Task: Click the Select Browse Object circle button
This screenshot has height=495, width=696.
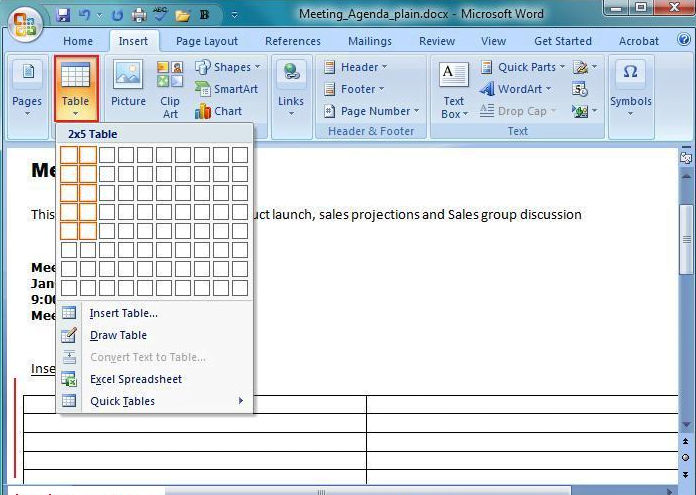Action: point(686,457)
